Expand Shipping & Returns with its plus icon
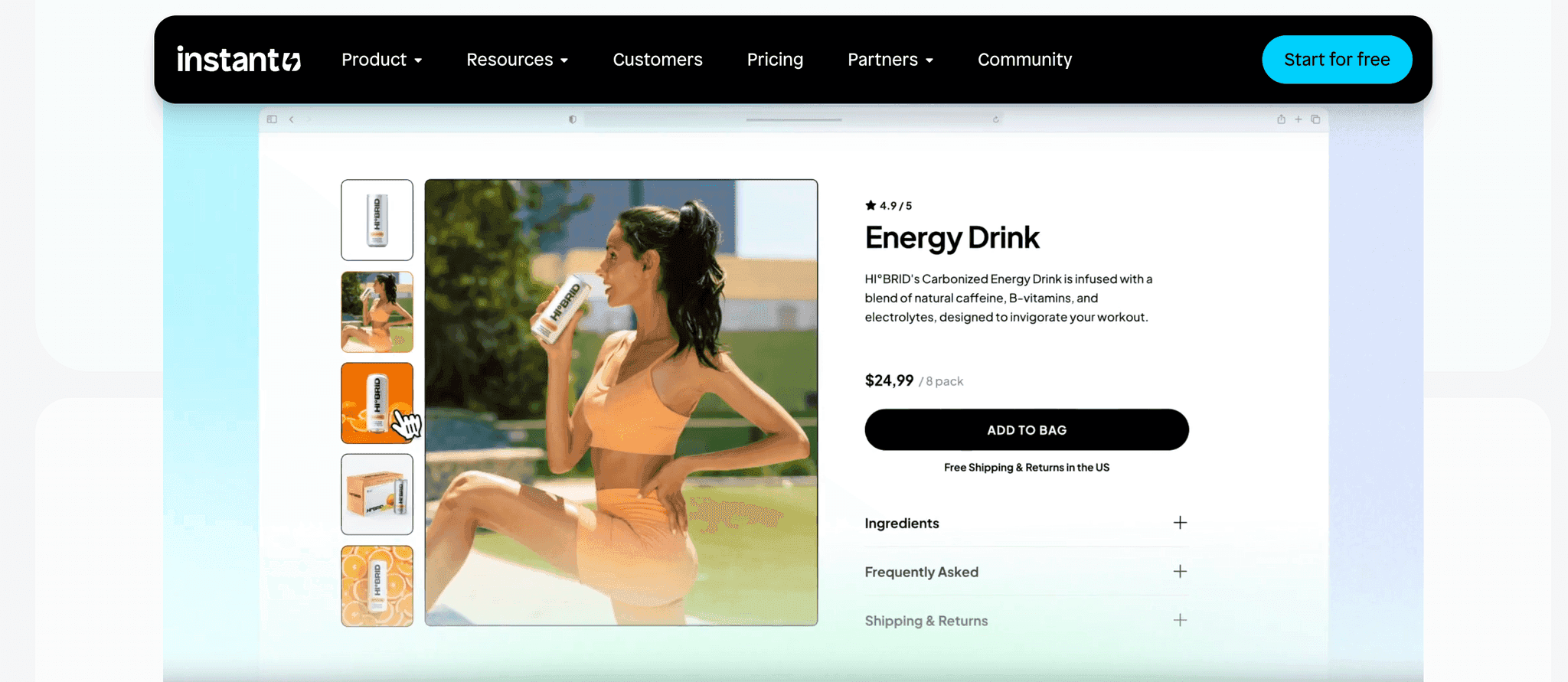This screenshot has height=682, width=1568. [1180, 620]
